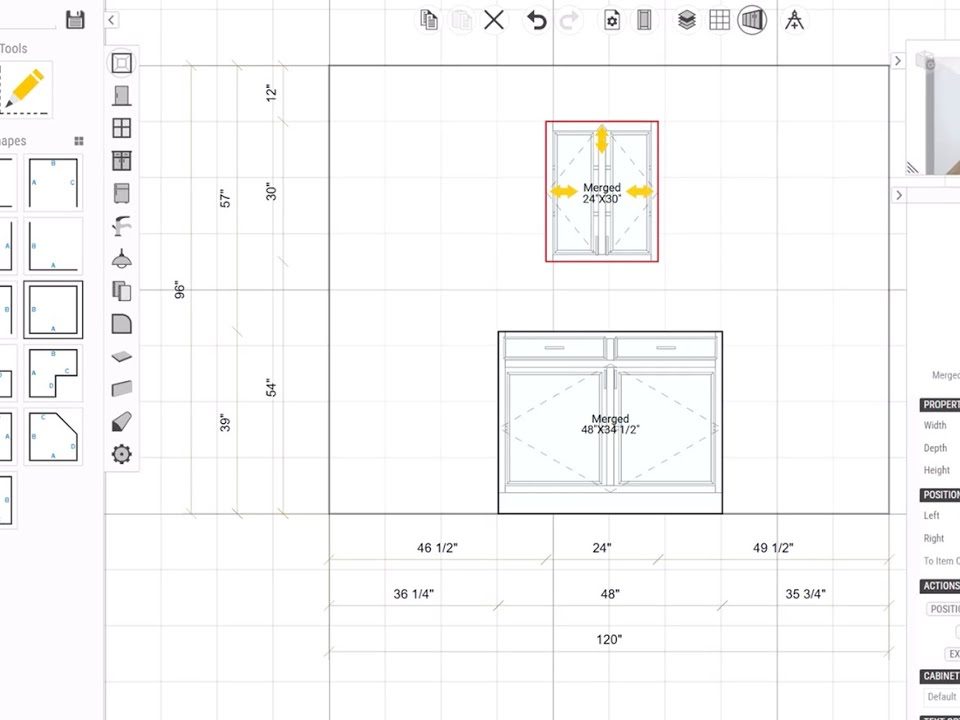The image size is (960, 720).
Task: Expand the 3D preview panel chevron
Action: pos(897,61)
